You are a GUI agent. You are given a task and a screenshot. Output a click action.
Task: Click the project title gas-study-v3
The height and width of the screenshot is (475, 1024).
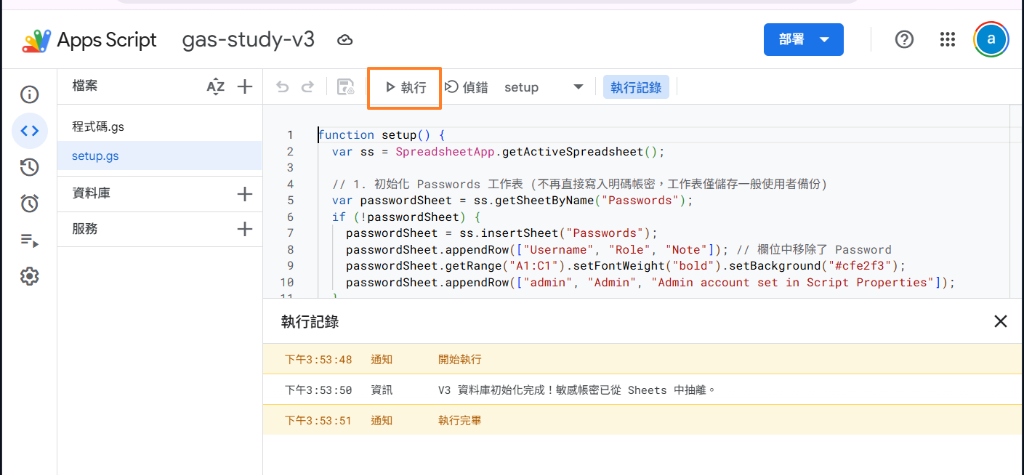tap(248, 40)
